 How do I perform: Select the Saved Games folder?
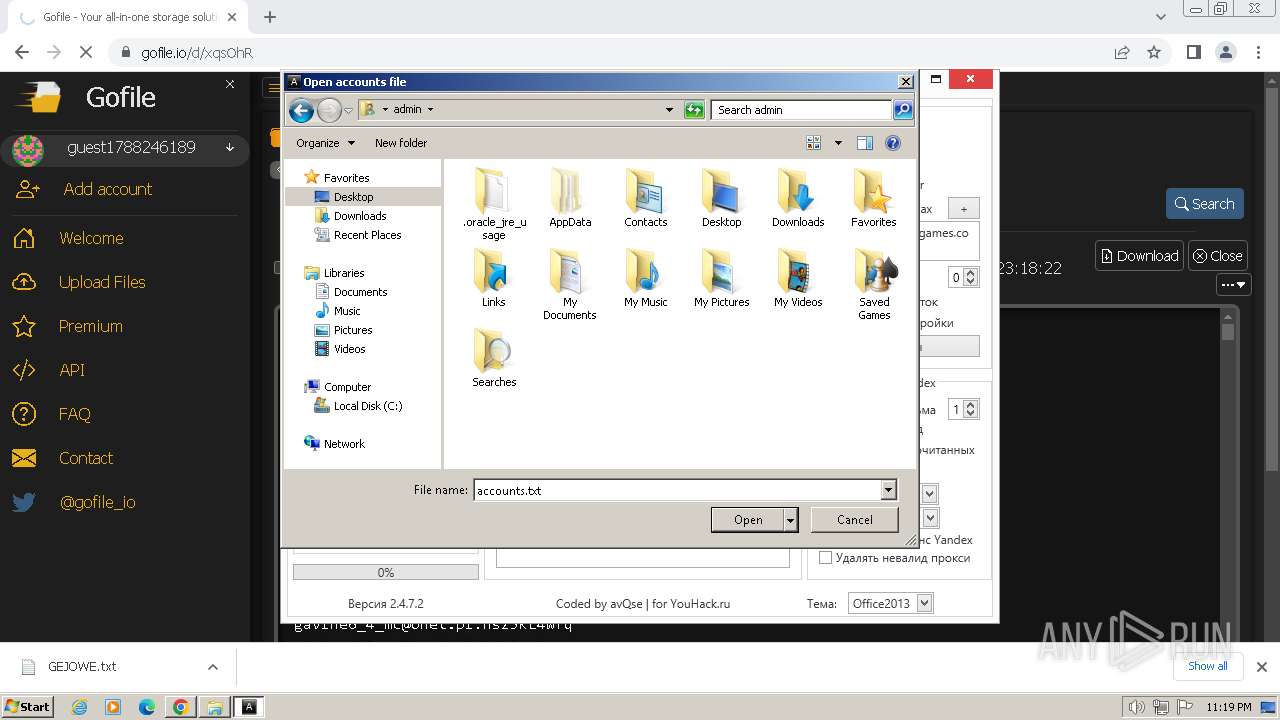tap(874, 284)
